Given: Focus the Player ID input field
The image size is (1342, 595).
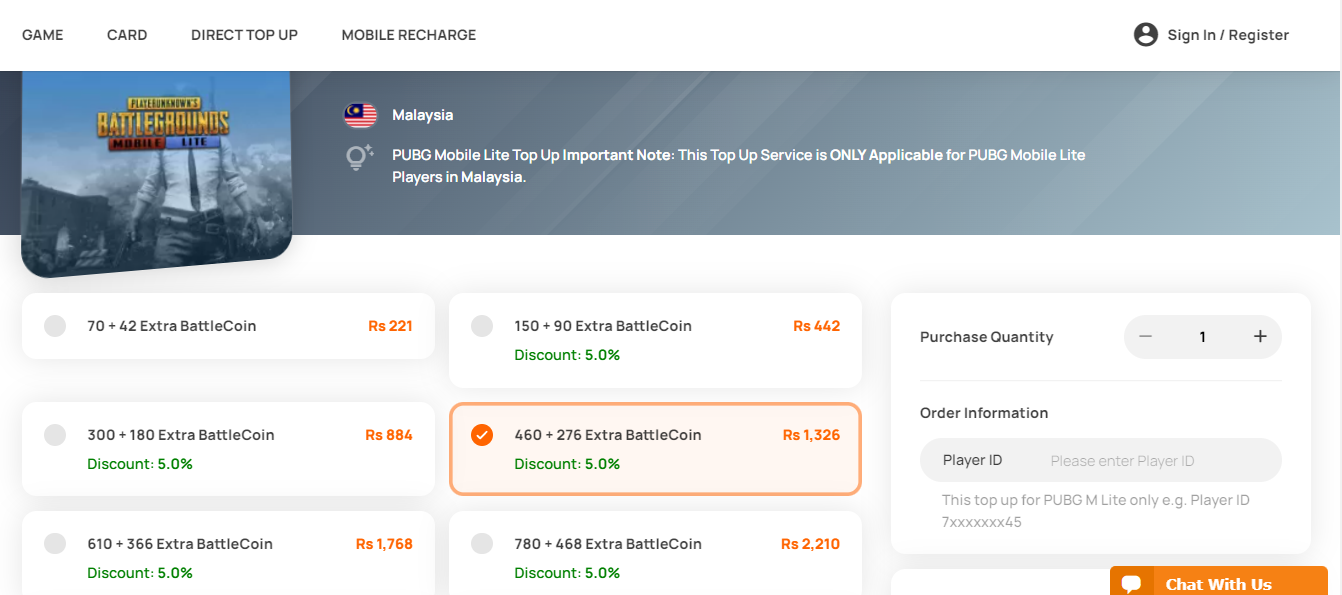Looking at the screenshot, I should click(1101, 461).
